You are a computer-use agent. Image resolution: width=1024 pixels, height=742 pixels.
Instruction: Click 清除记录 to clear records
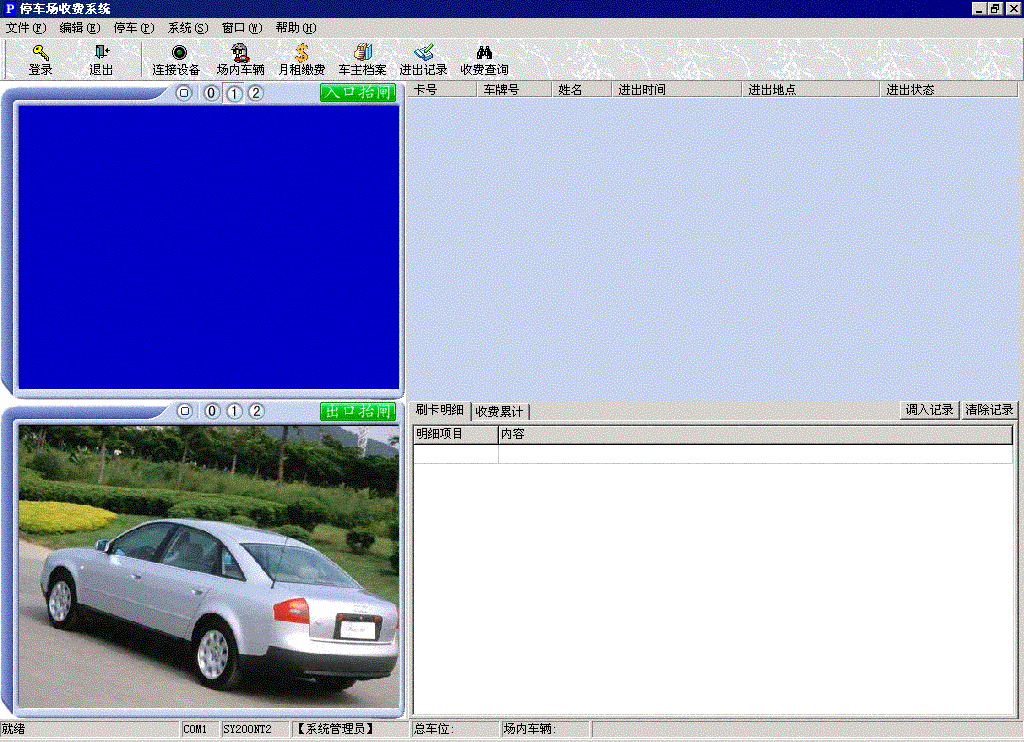point(989,410)
